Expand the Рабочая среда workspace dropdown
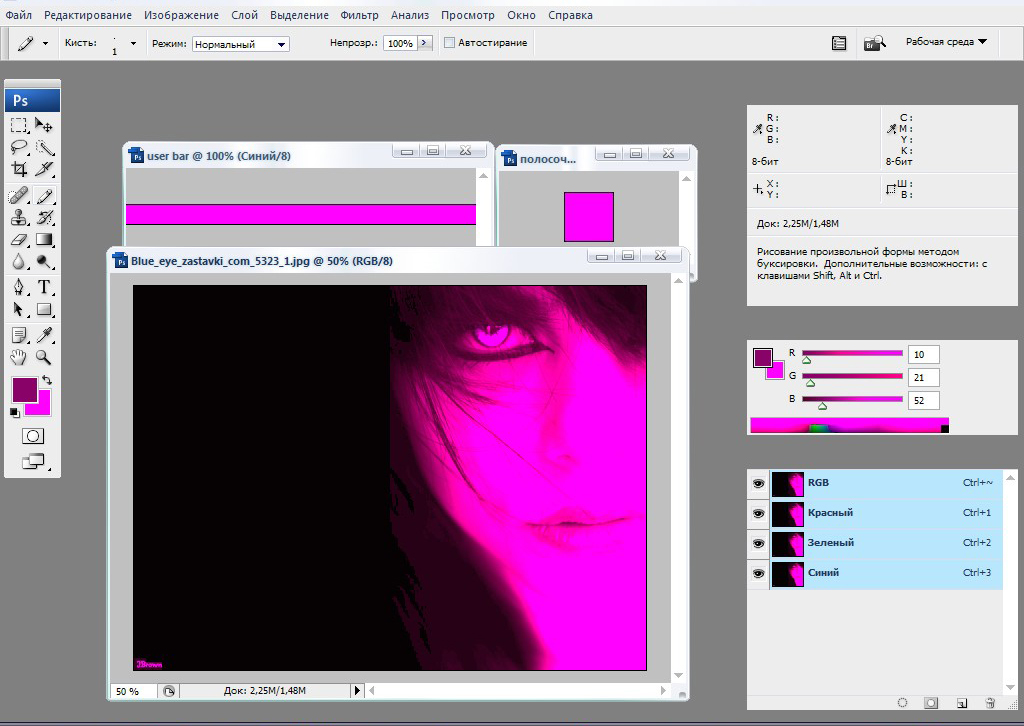The image size is (1024, 726). click(x=946, y=42)
